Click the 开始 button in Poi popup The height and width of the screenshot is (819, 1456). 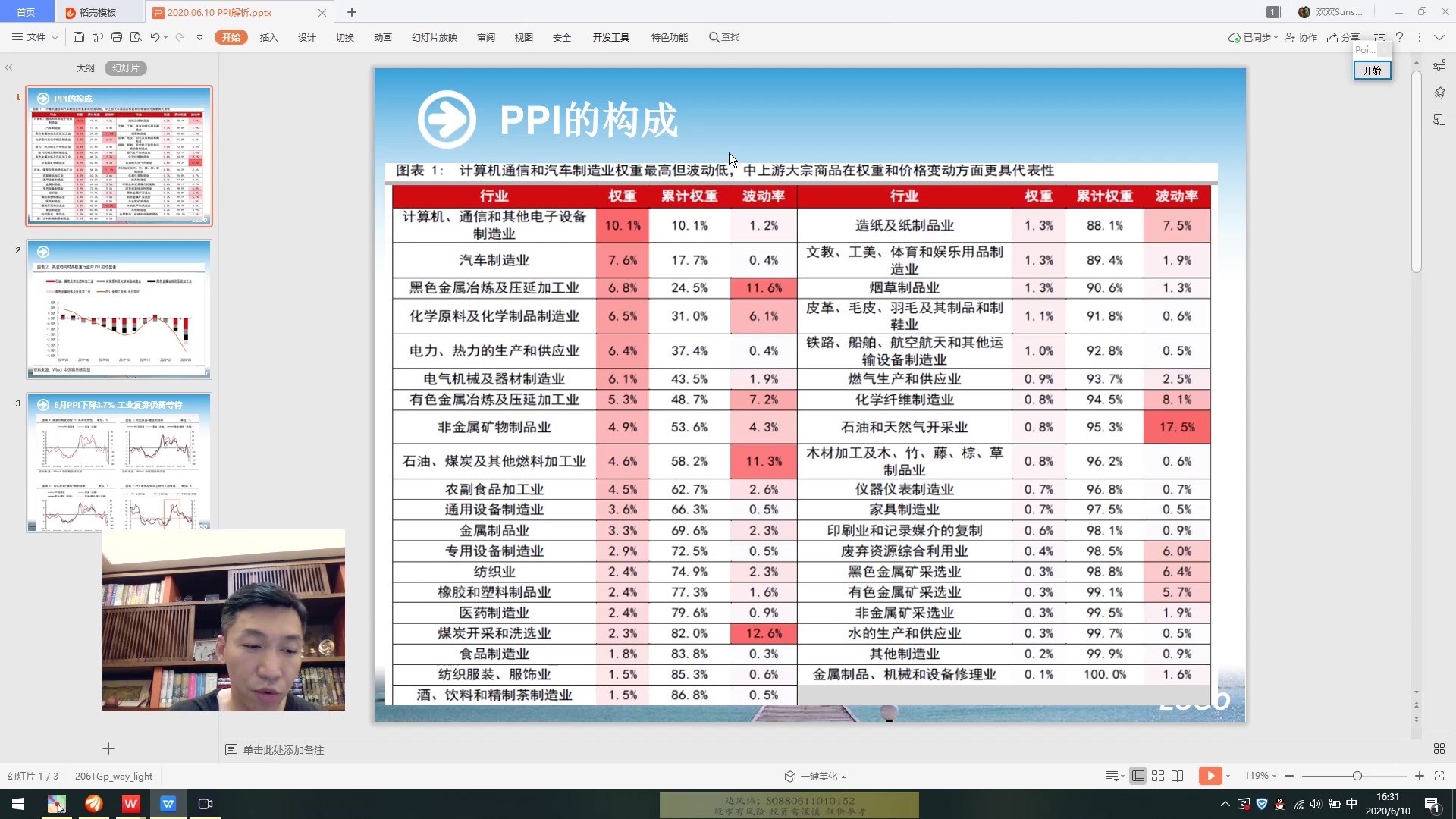(1372, 70)
